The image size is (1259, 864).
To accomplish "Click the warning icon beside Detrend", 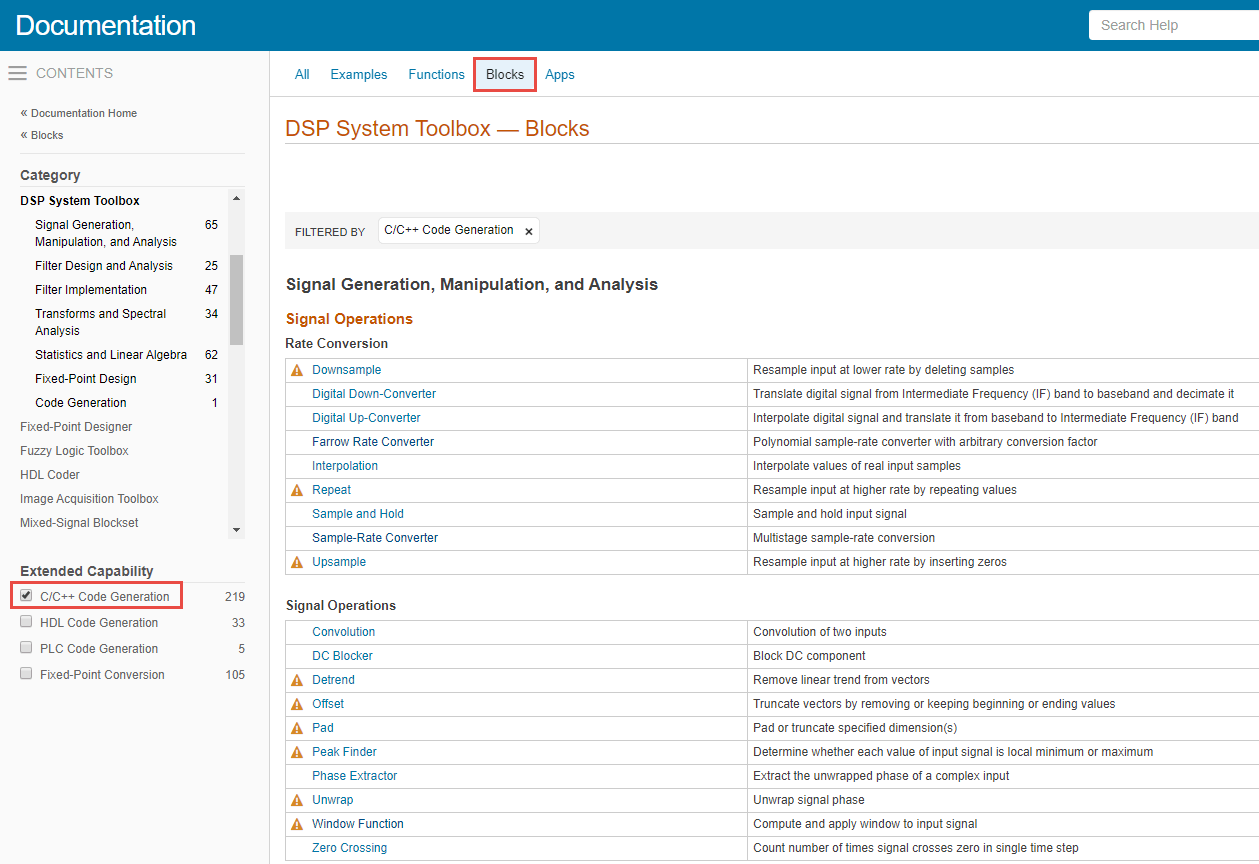I will (297, 679).
